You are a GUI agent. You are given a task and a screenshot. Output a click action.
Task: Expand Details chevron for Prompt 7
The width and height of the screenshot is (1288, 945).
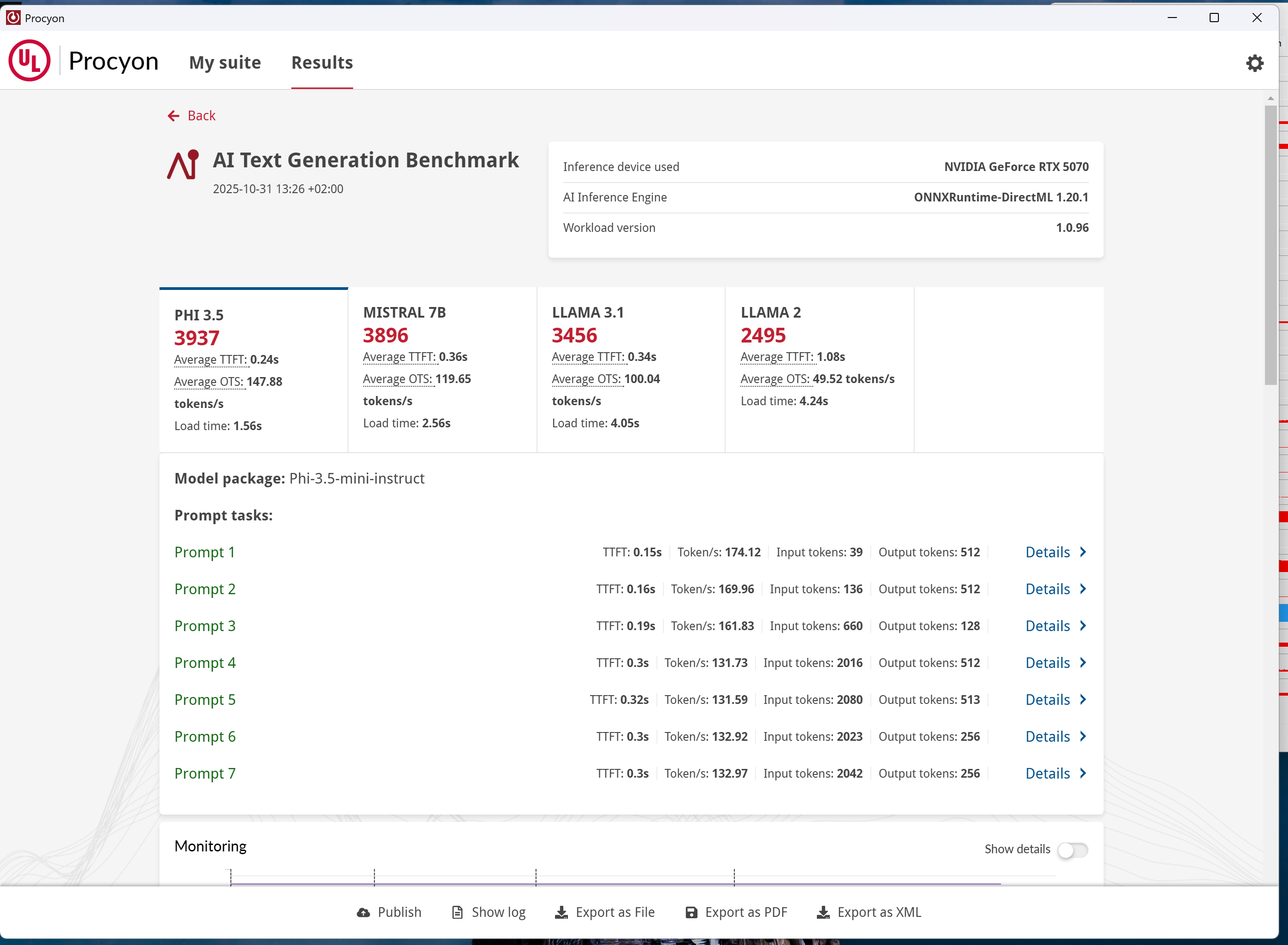point(1083,774)
